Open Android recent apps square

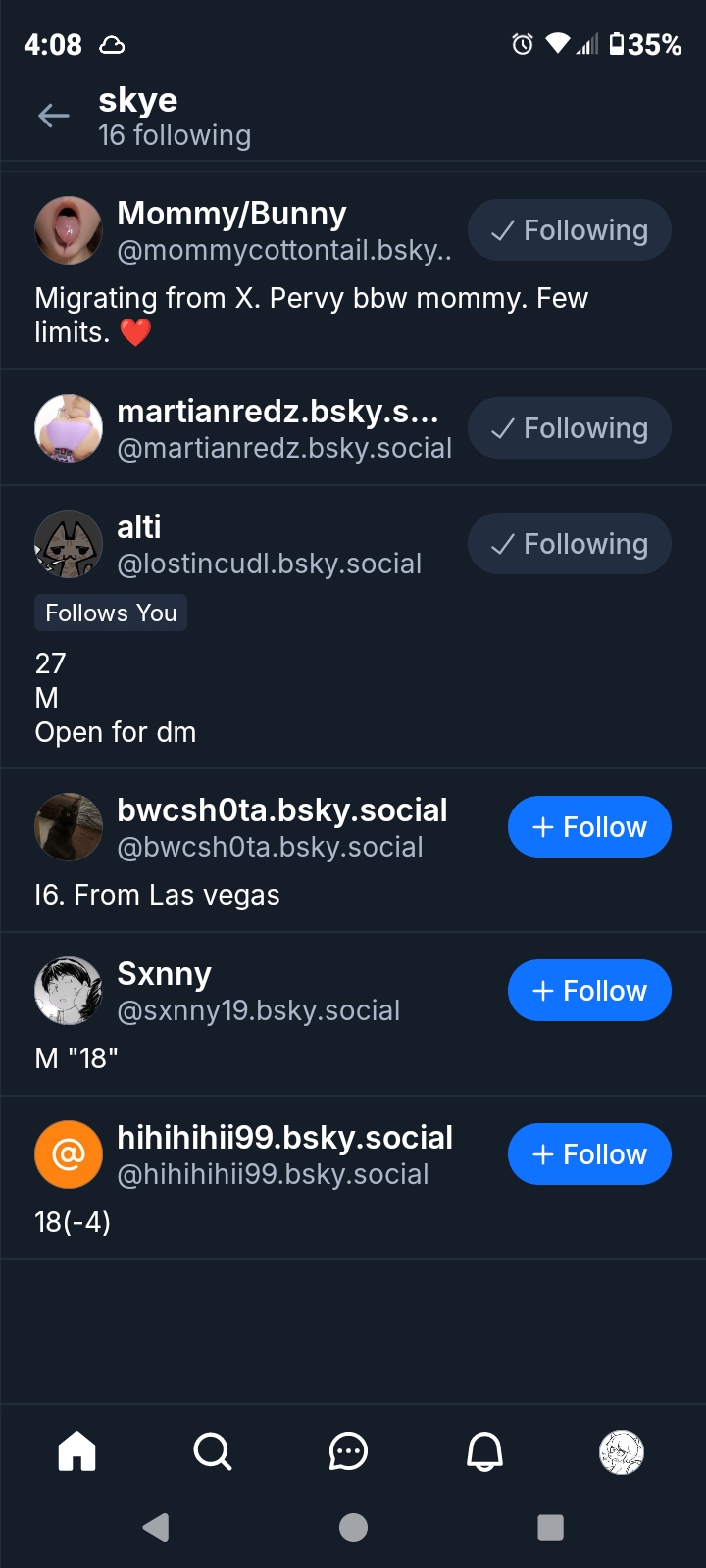[x=550, y=1527]
